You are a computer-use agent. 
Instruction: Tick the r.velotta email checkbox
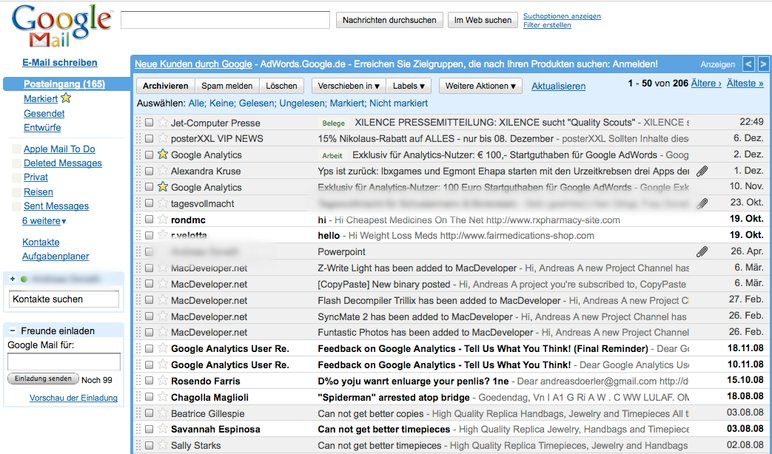pos(149,235)
